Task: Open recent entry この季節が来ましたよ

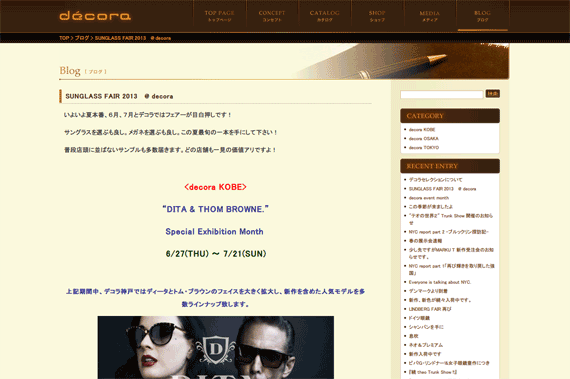Action: point(431,206)
